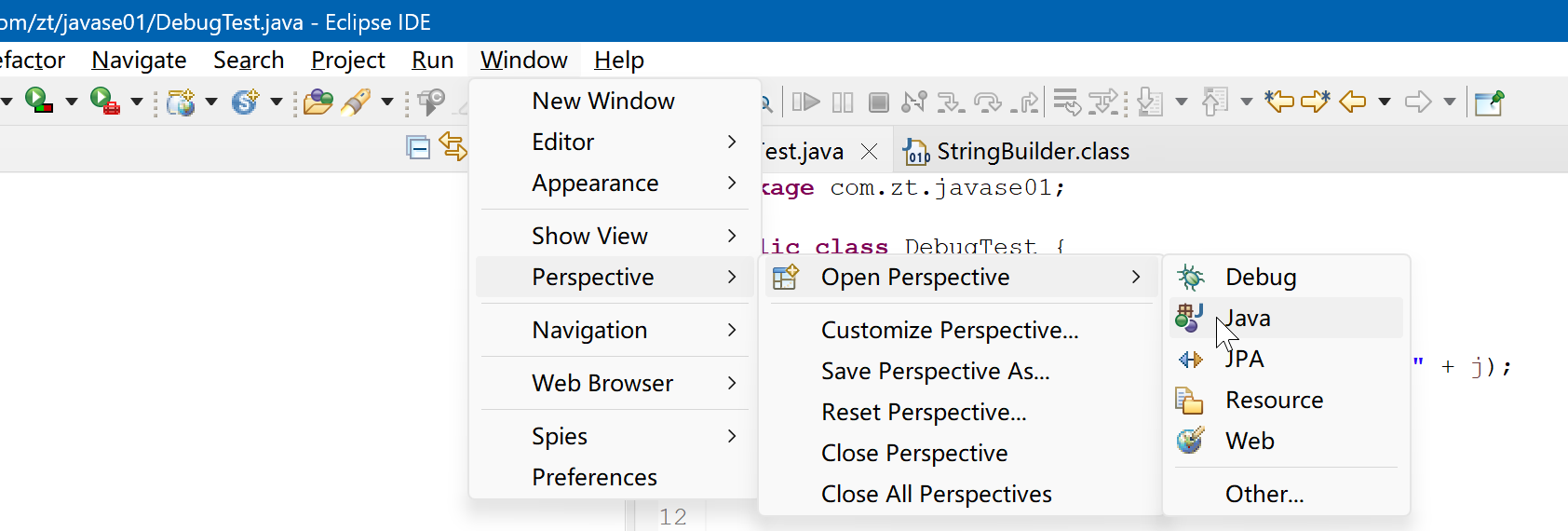The height and width of the screenshot is (531, 1568).
Task: Open Preferences from the Window menu
Action: [x=594, y=477]
